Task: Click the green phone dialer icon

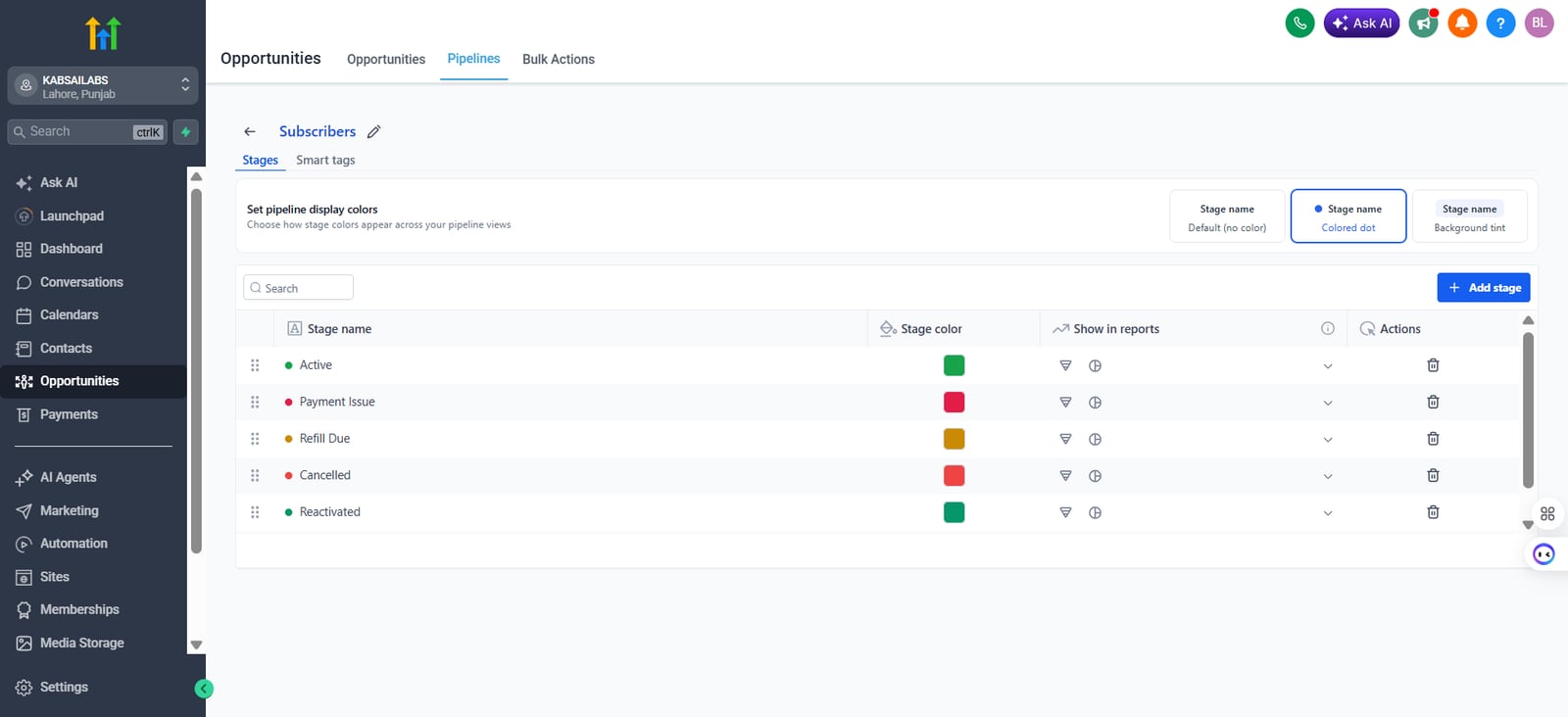Action: (x=1299, y=24)
